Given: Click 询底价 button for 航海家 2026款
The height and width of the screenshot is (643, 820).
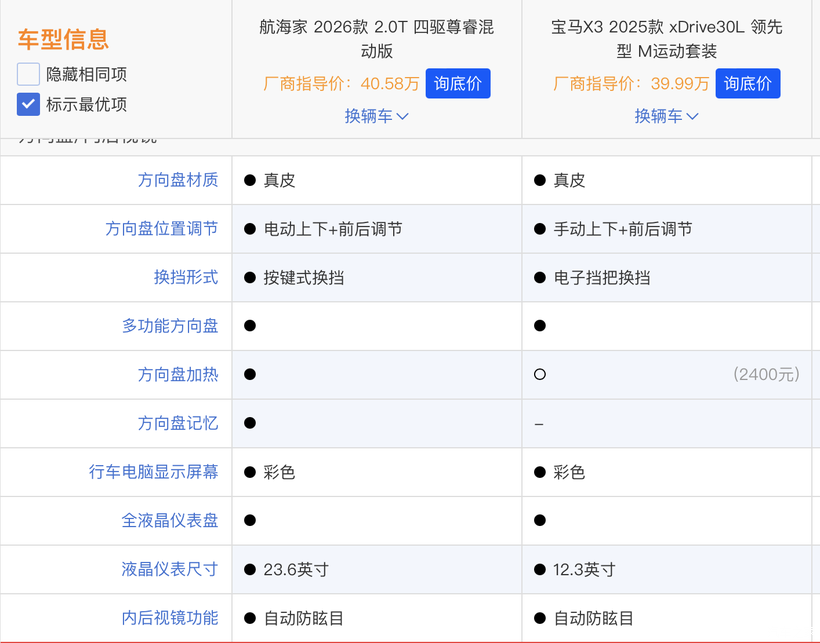Looking at the screenshot, I should point(458,84).
